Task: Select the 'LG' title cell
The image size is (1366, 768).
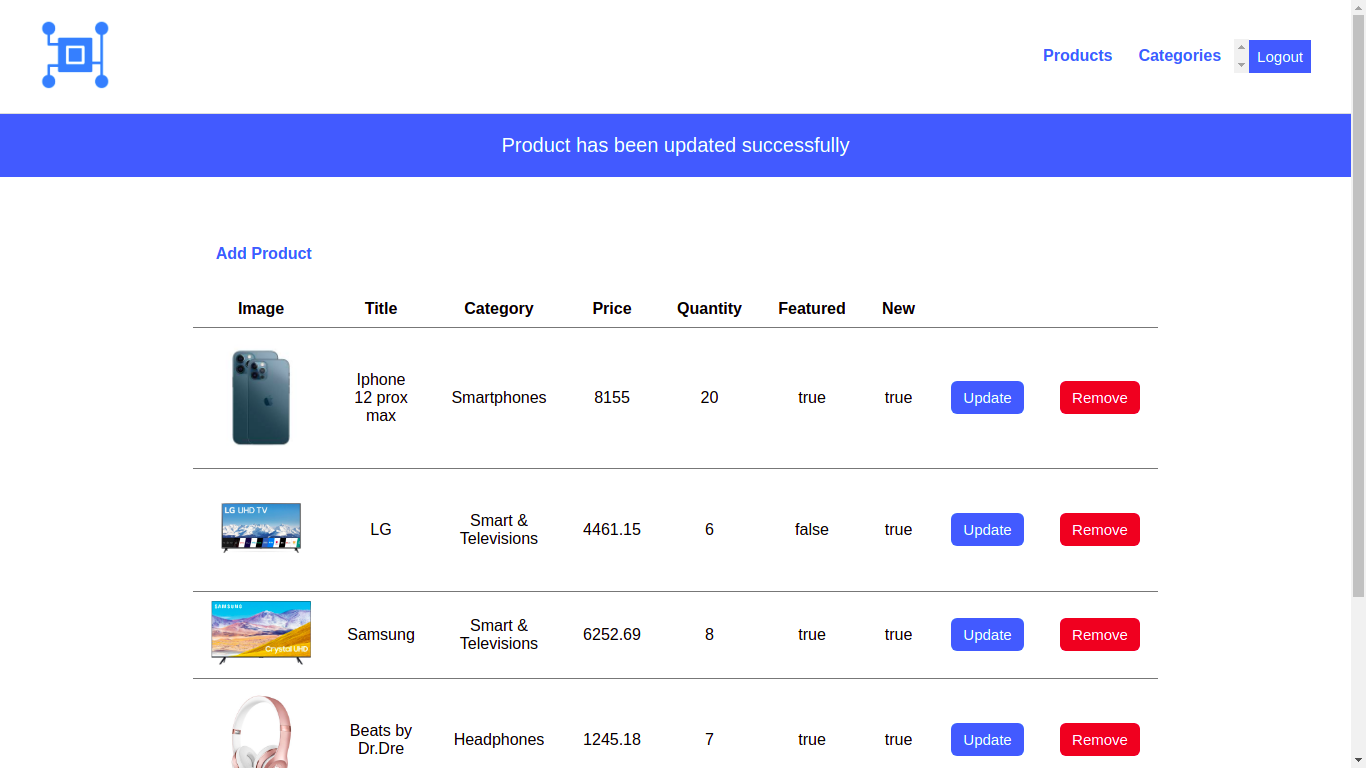Action: click(x=381, y=530)
